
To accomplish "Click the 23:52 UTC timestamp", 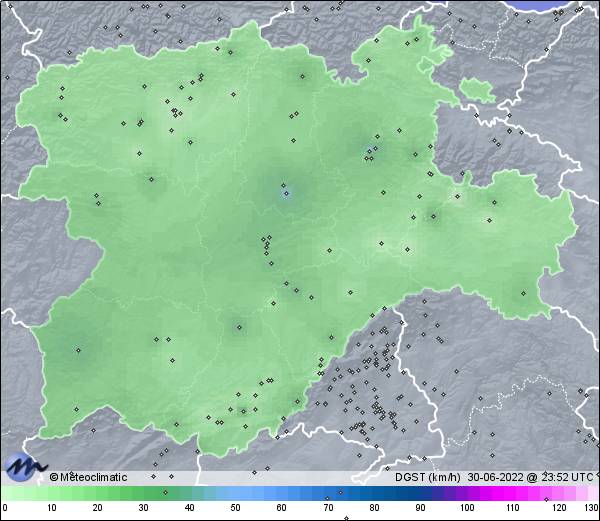I will [x=566, y=477].
